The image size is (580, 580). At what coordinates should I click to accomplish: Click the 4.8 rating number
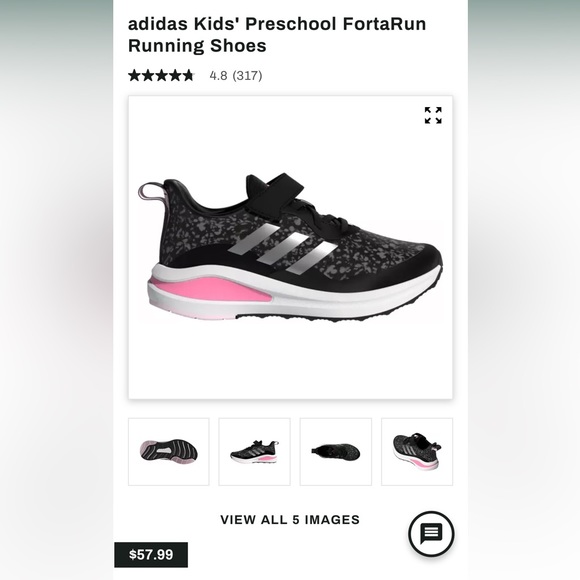click(x=218, y=76)
